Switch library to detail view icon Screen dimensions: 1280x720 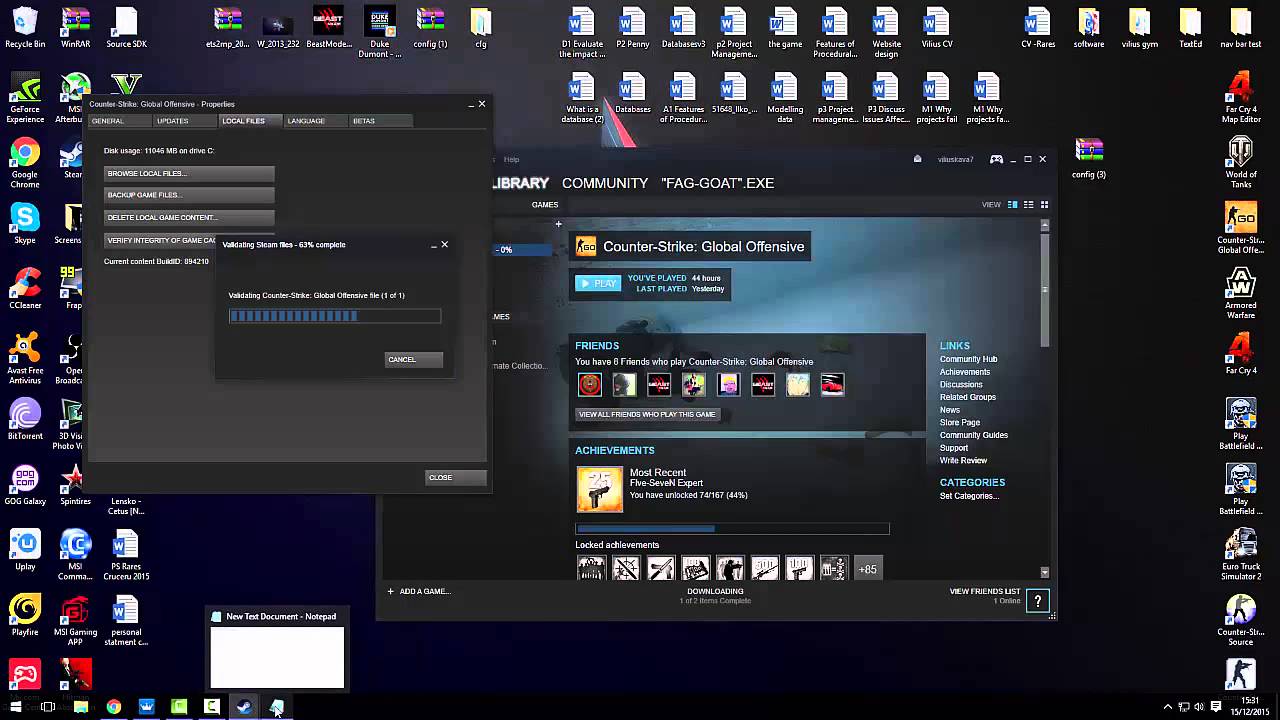point(1012,205)
